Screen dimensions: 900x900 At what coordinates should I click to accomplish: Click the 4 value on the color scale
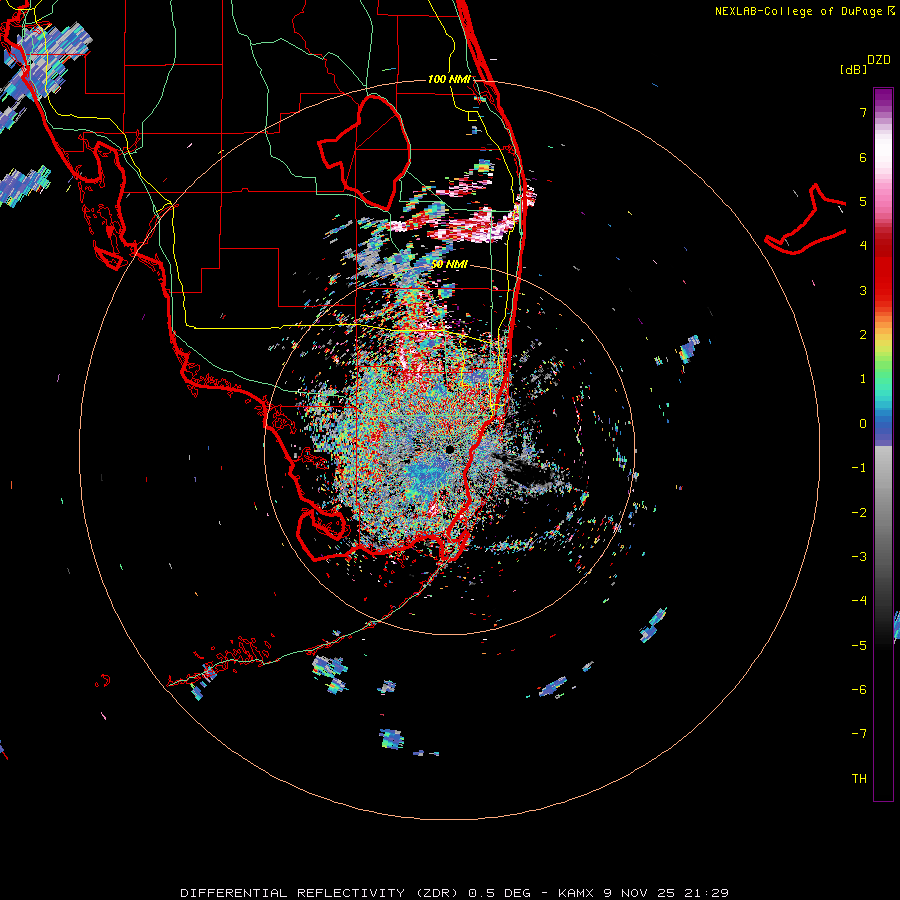(863, 246)
